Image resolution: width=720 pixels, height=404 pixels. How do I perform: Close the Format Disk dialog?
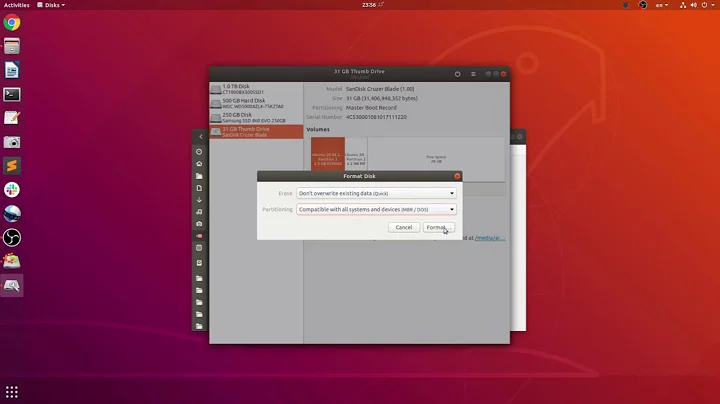coord(457,176)
